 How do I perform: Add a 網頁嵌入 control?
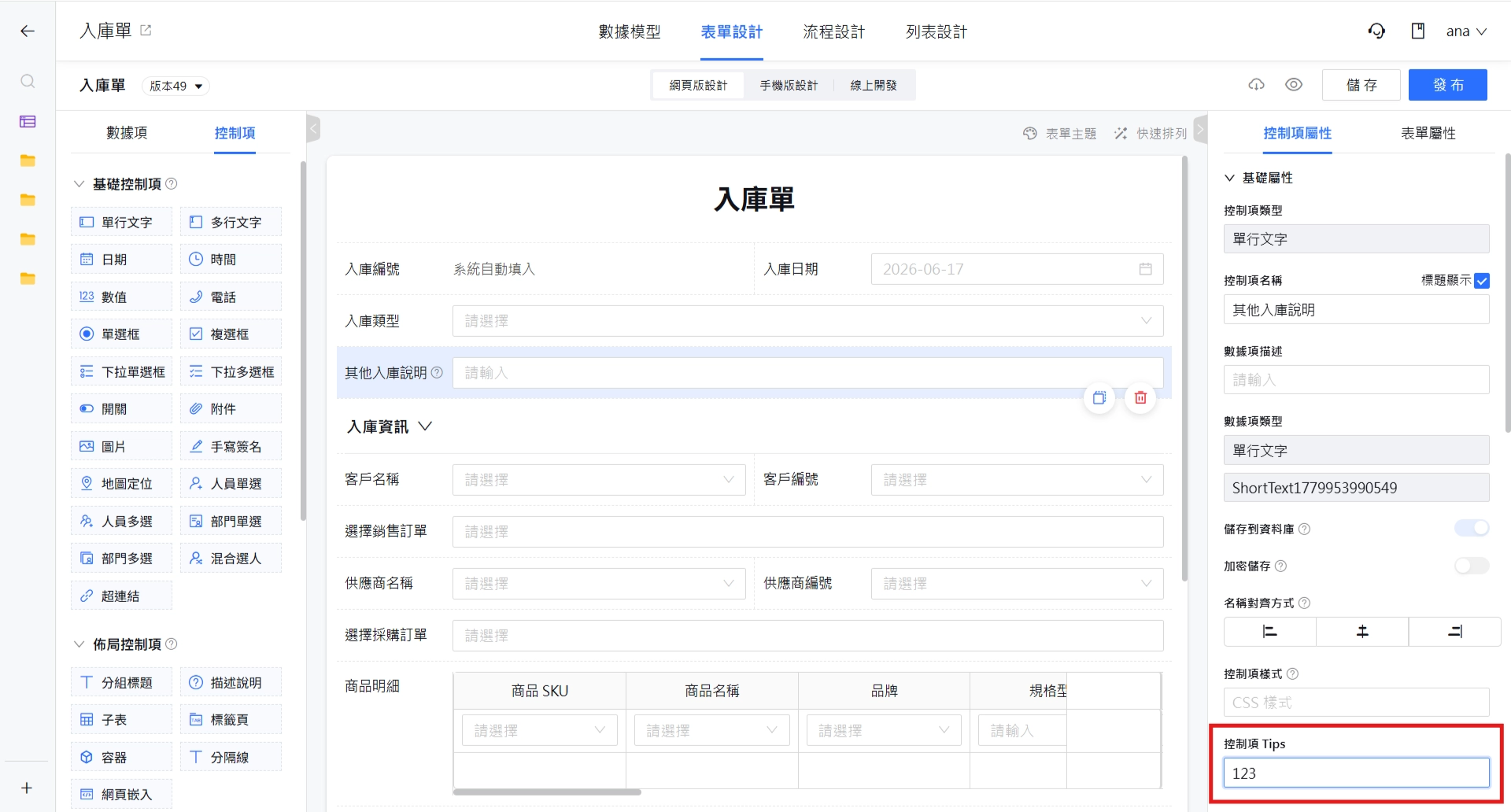click(x=121, y=794)
